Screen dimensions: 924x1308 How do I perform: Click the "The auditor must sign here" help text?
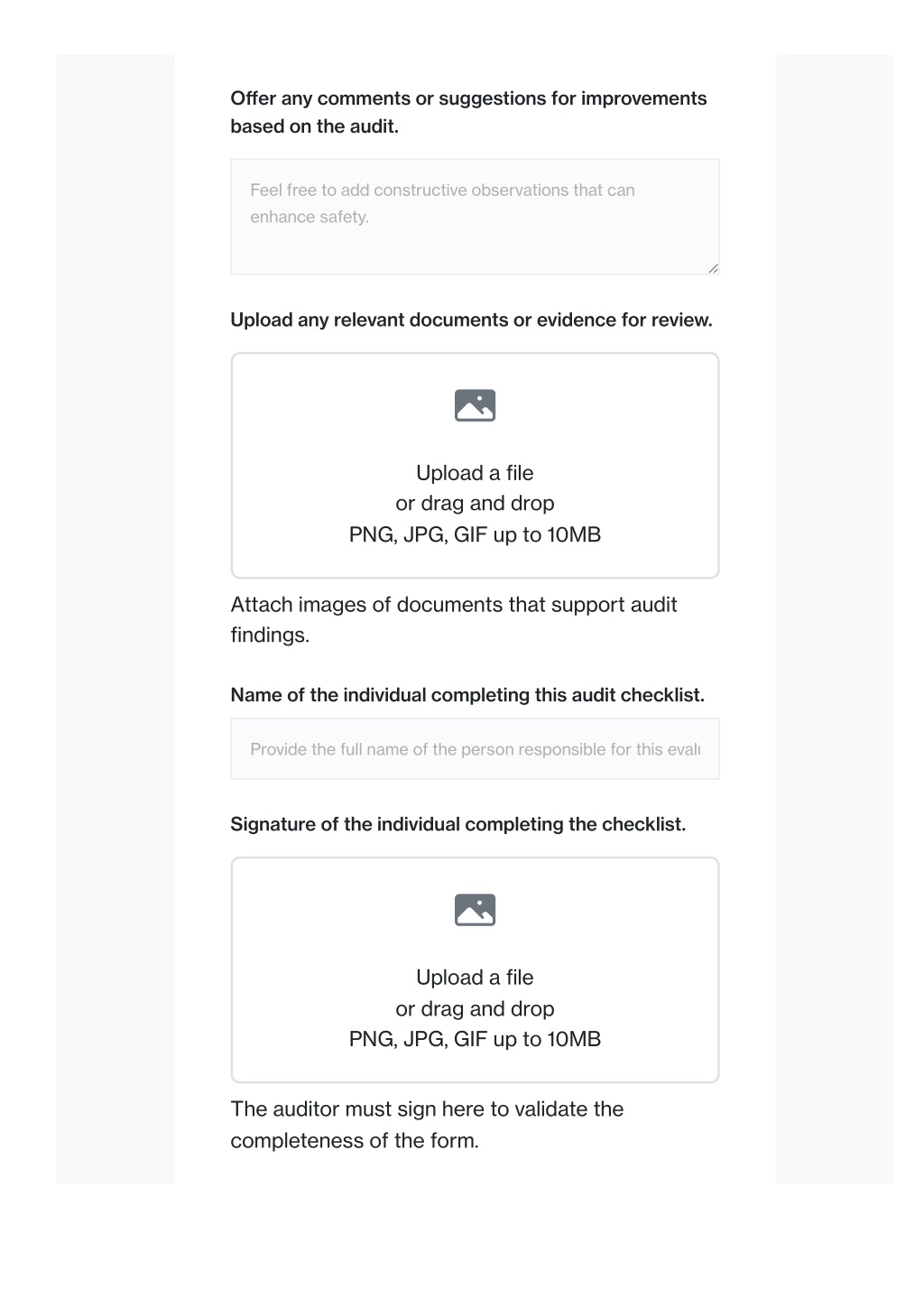pyautogui.click(x=427, y=1125)
